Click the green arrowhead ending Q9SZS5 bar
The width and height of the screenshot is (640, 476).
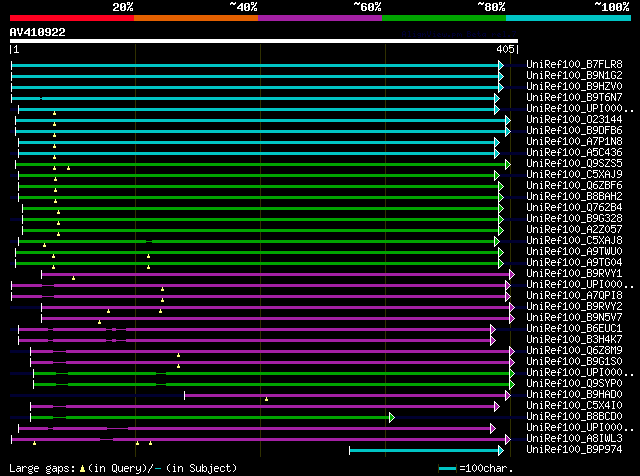[508, 164]
